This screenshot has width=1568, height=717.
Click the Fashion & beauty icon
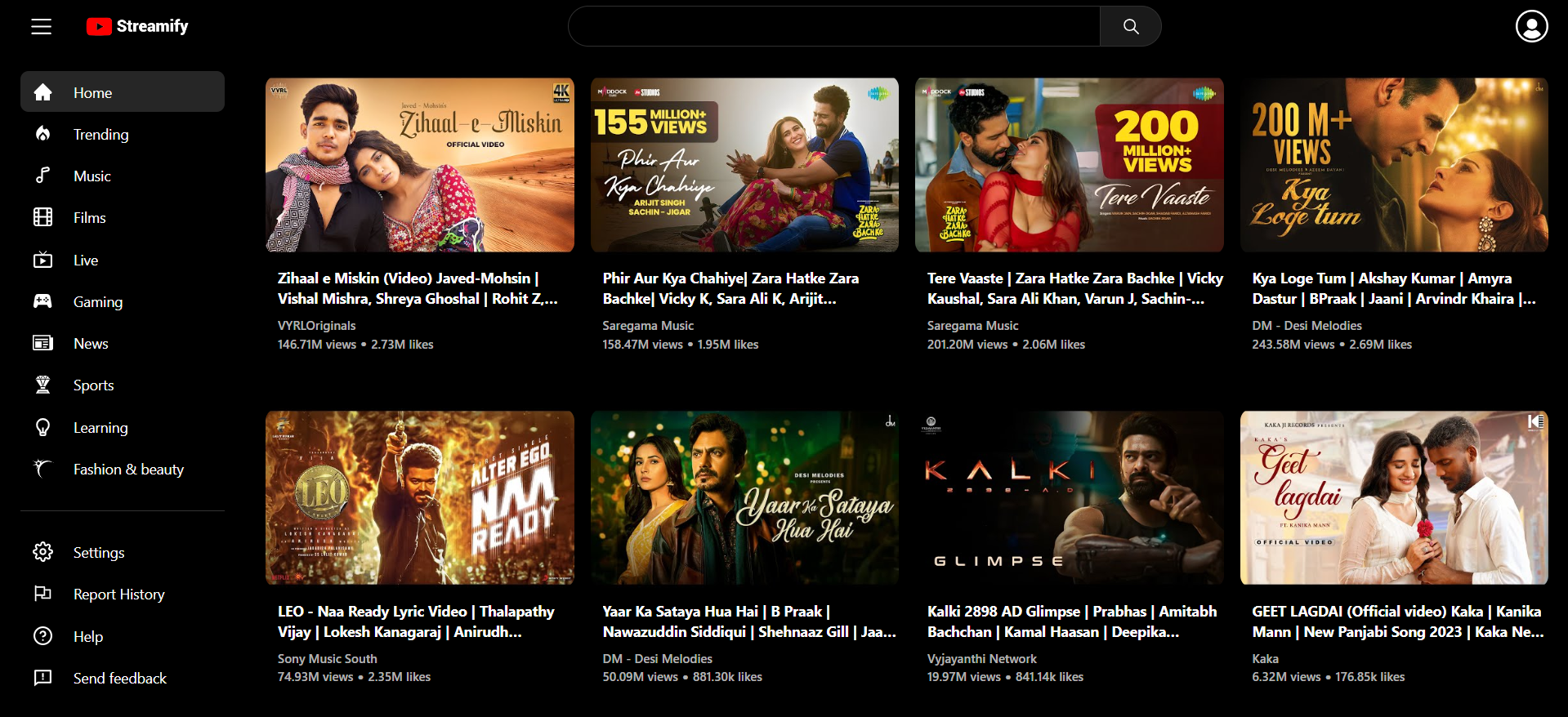(43, 469)
